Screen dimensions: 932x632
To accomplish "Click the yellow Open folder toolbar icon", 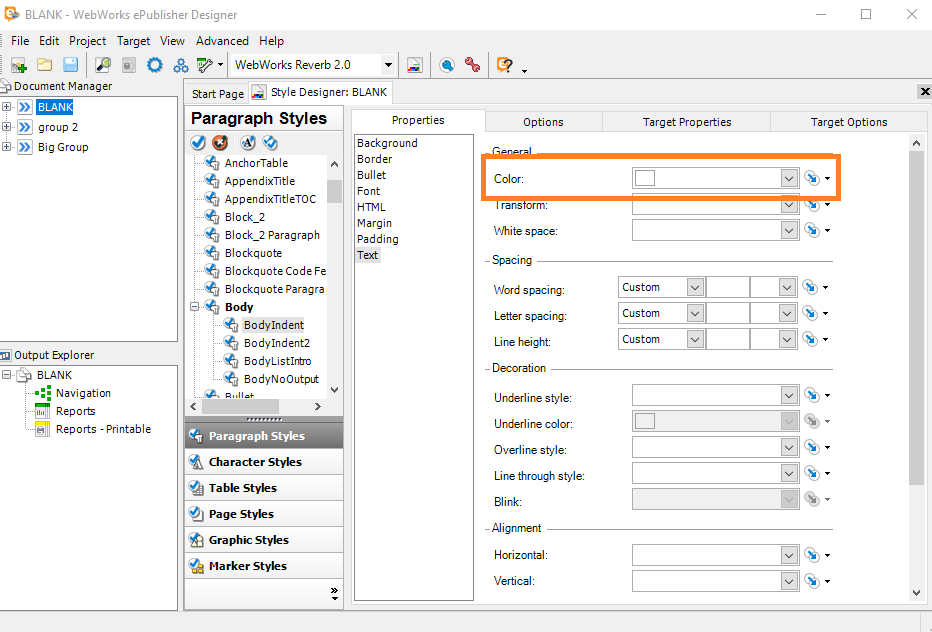I will (x=44, y=65).
